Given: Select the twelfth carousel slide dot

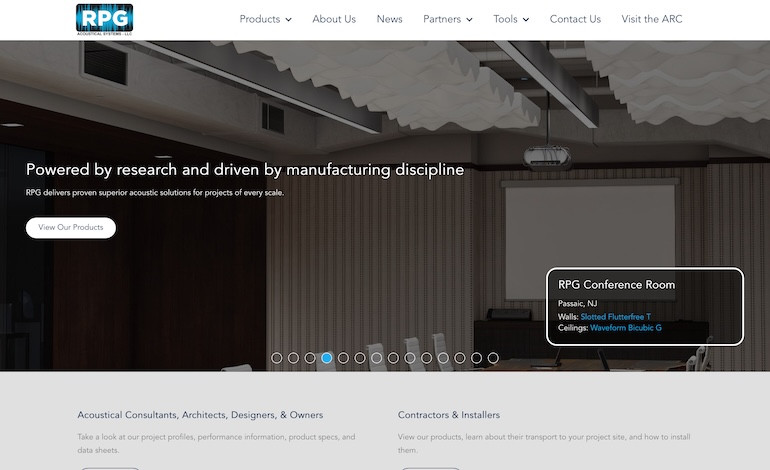Looking at the screenshot, I should point(460,358).
